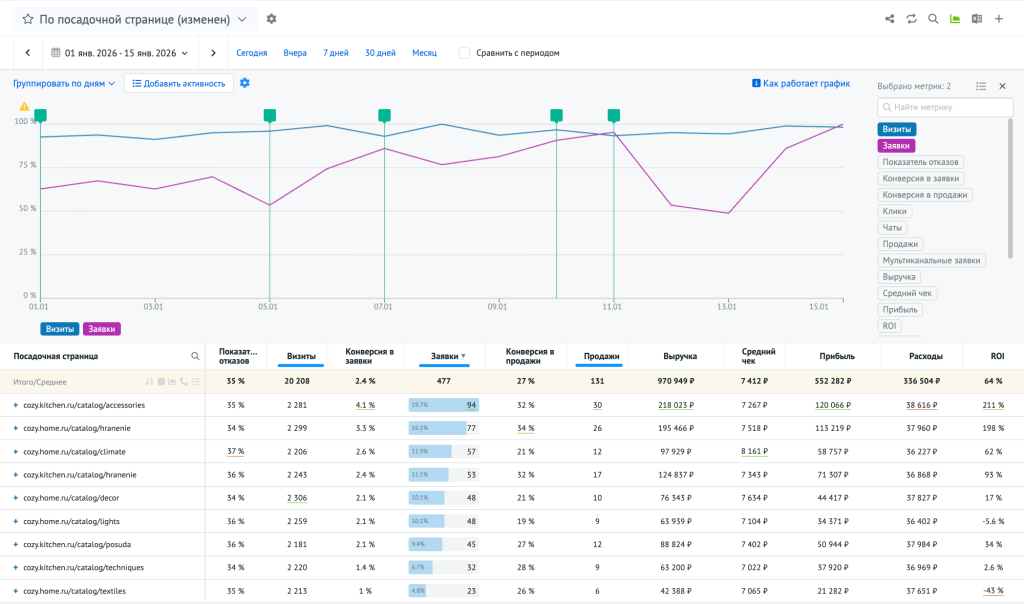The image size is (1024, 604).
Task: Open the Группировать по дням dropdown
Action: tap(64, 83)
